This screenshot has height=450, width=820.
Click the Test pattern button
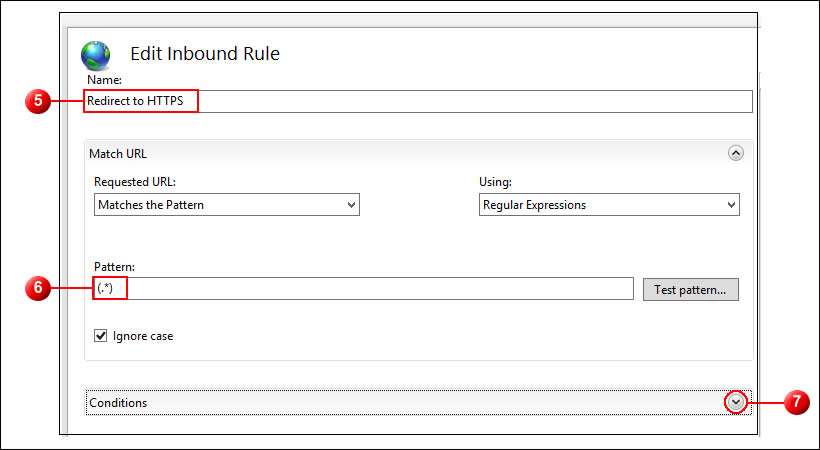click(x=691, y=289)
